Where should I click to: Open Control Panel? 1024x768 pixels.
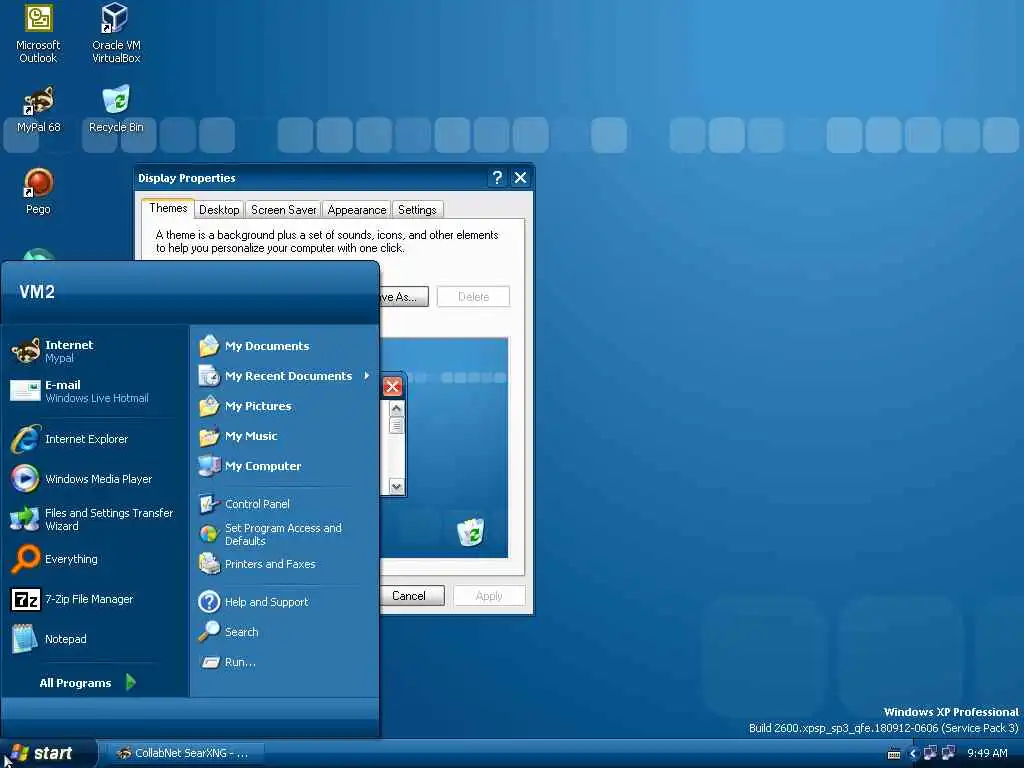point(284,504)
